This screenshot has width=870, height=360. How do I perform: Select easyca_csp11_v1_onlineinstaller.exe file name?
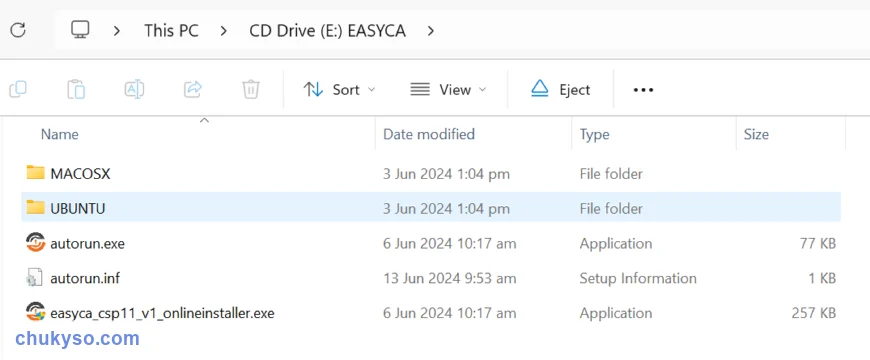(x=163, y=313)
